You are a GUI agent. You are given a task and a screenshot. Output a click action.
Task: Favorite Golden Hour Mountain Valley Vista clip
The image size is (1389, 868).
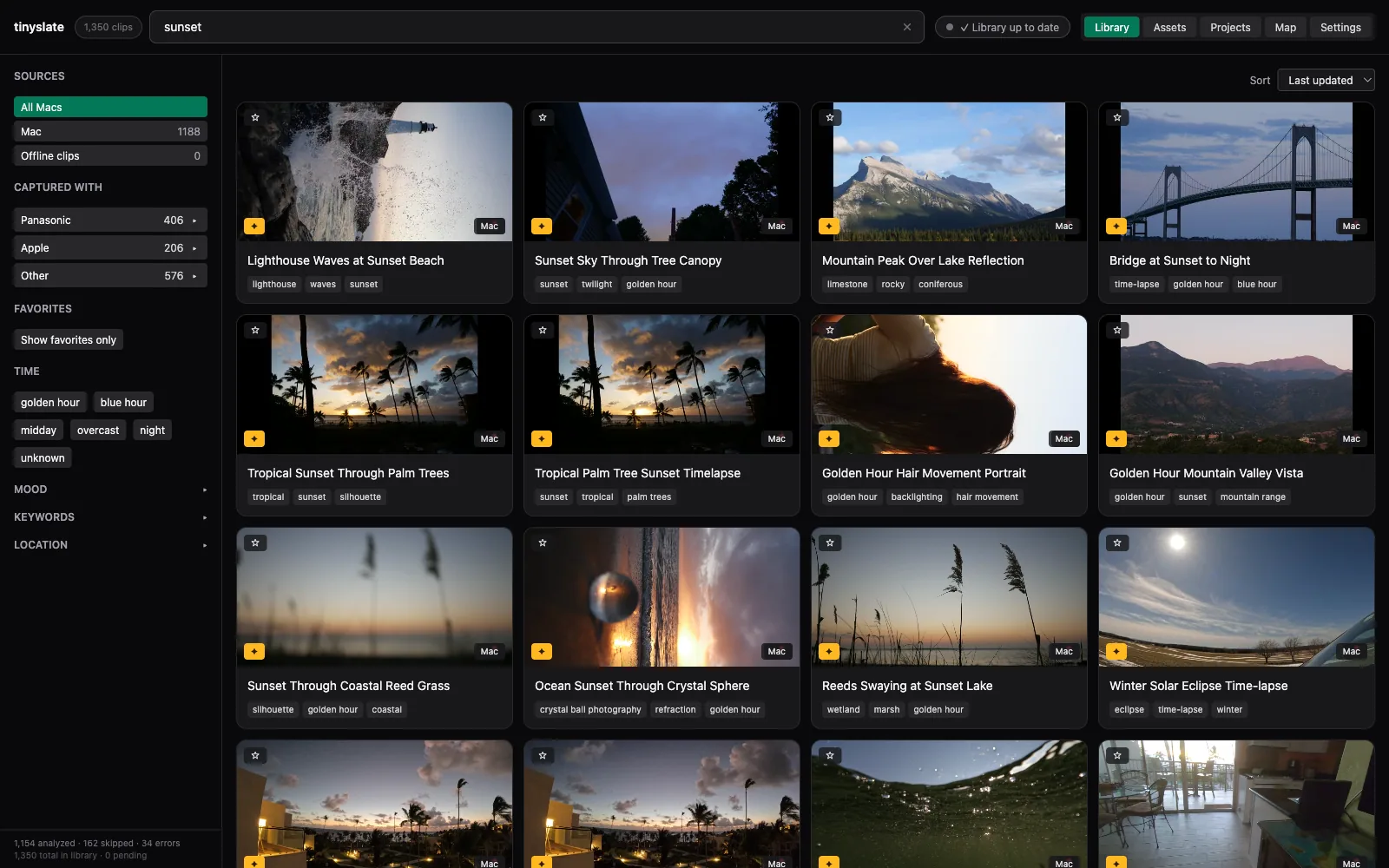[x=1117, y=330]
